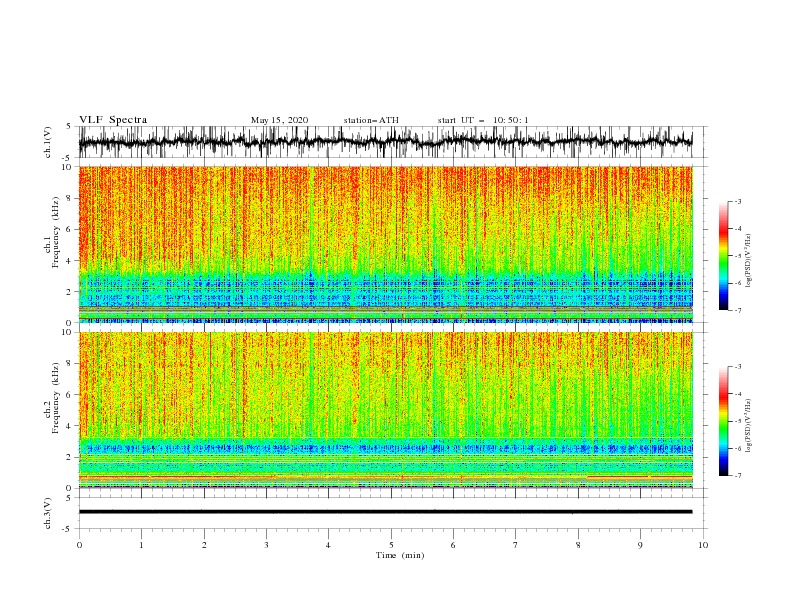The width and height of the screenshot is (792, 612).
Task: Click inside the ch.2 spectrogram panel
Action: [x=385, y=410]
